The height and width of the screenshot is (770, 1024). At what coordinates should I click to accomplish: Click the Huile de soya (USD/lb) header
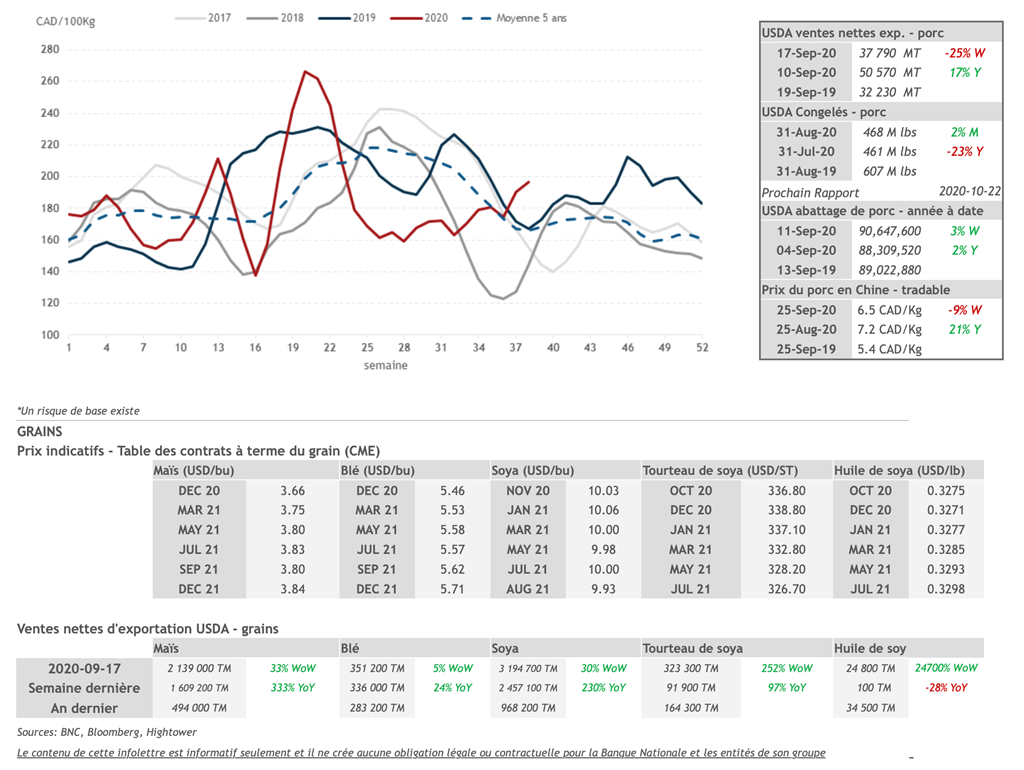tap(899, 470)
